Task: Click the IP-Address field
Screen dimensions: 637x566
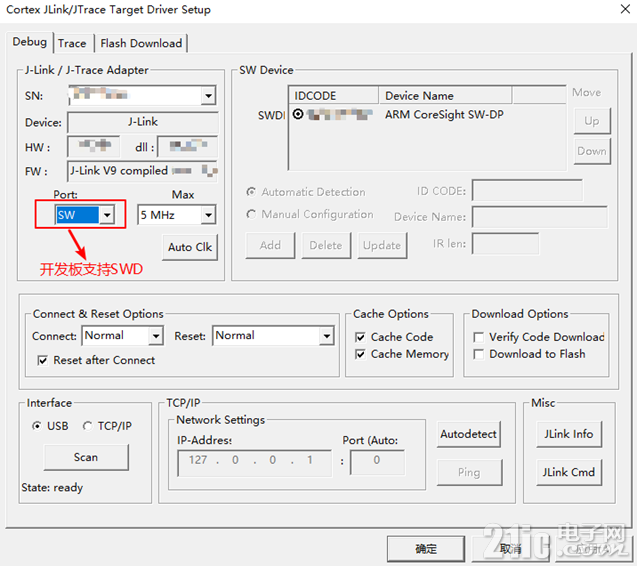Action: 254,462
